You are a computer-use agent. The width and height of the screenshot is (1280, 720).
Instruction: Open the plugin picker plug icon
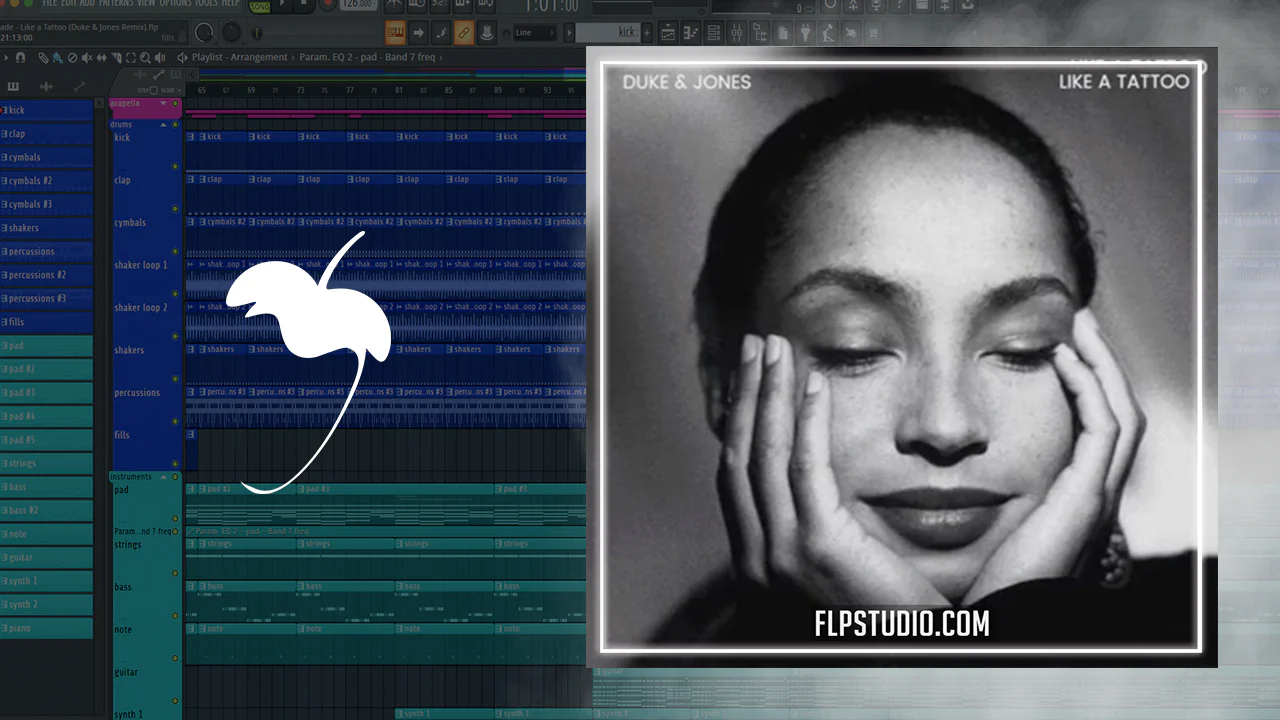[805, 33]
